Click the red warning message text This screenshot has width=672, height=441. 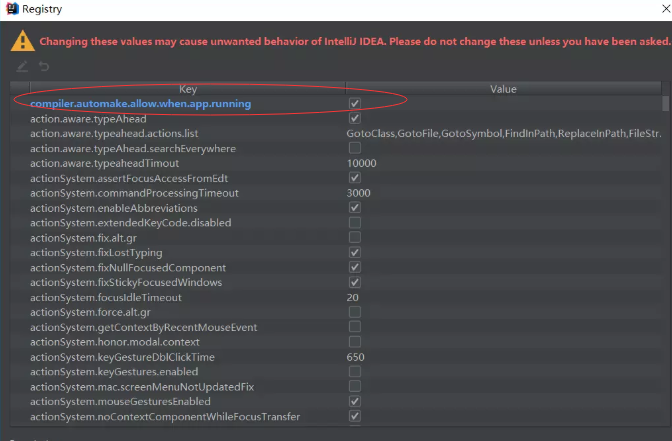355,42
